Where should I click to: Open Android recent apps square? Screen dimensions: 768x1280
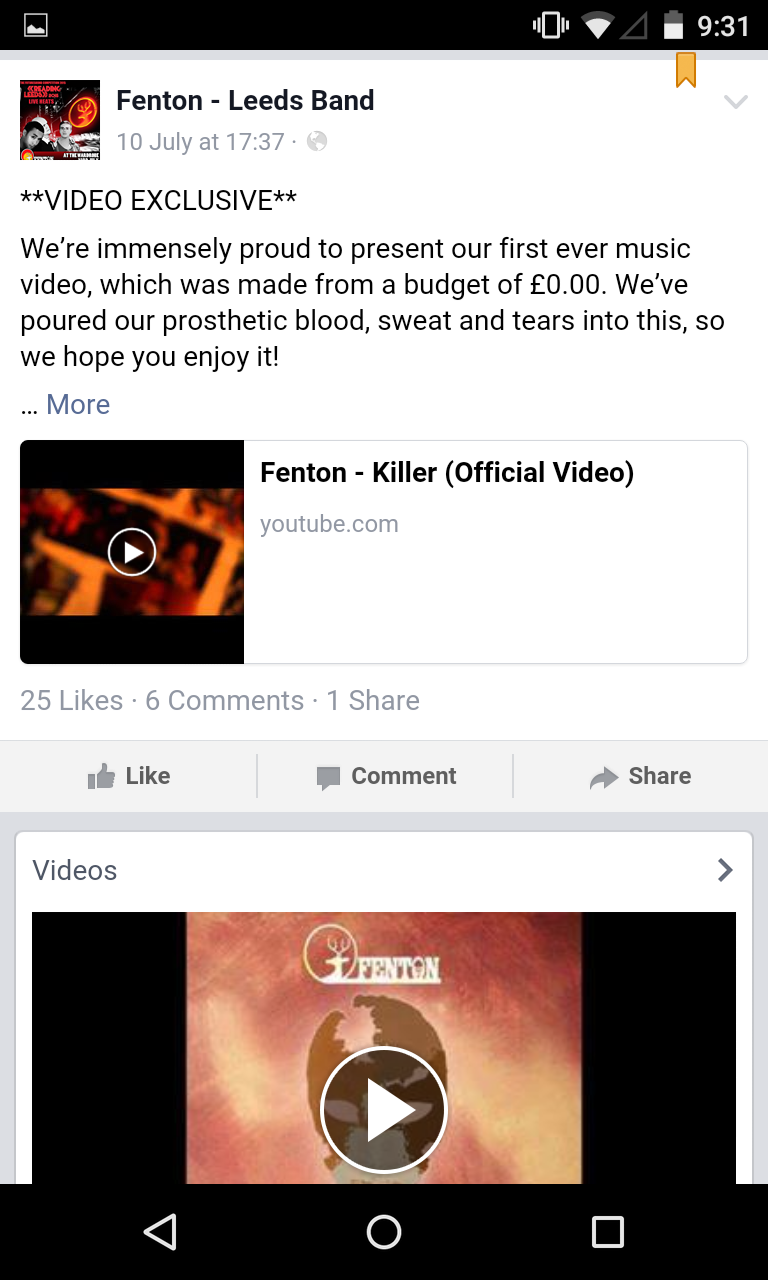608,1232
